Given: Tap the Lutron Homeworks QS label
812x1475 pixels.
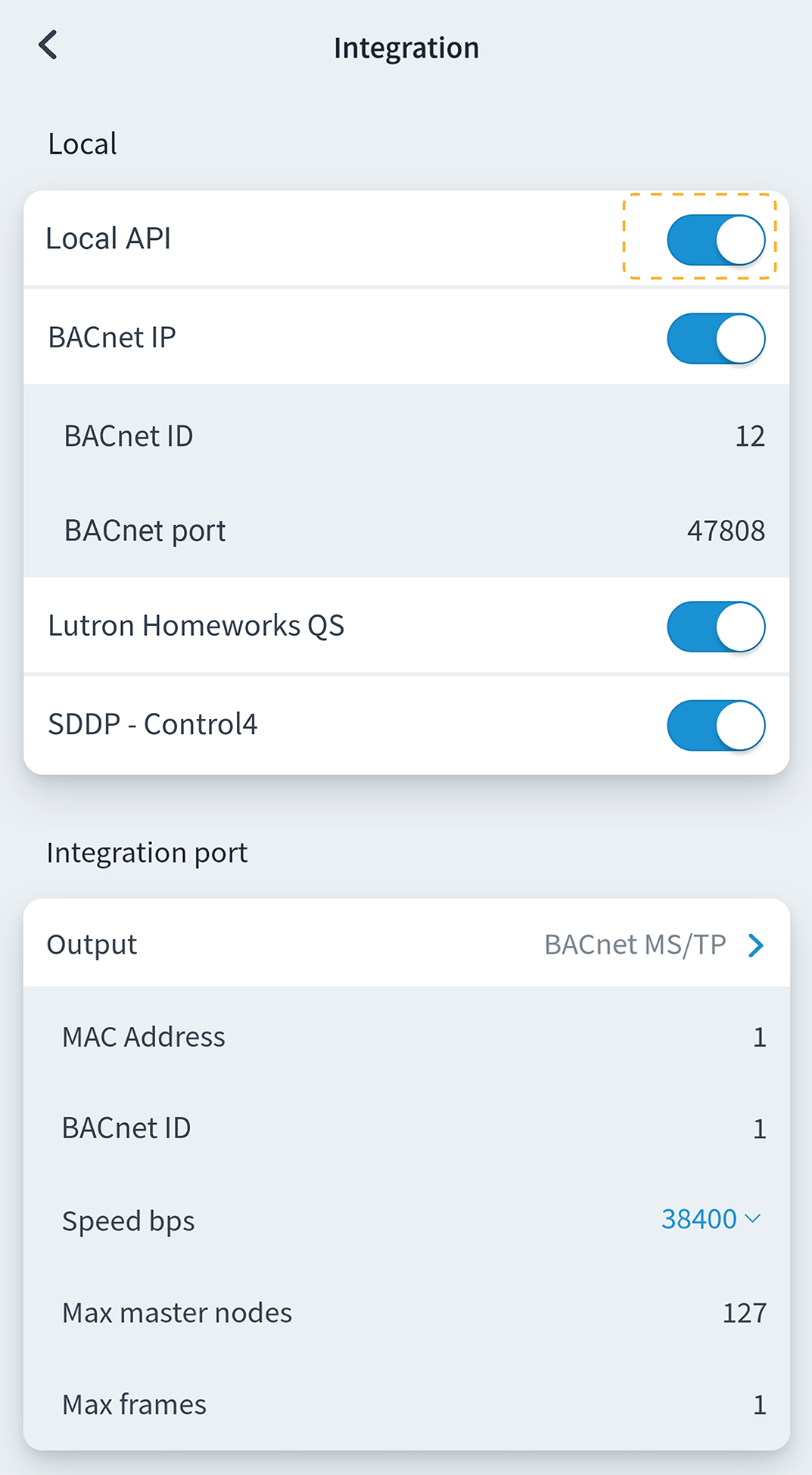Looking at the screenshot, I should click(196, 626).
